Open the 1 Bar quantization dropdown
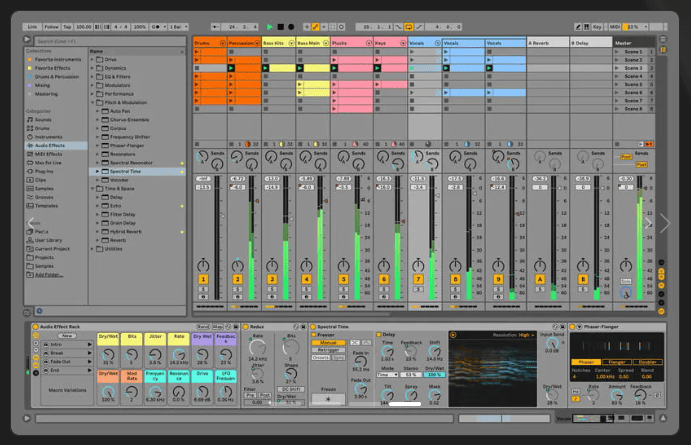The width and height of the screenshot is (691, 445). [x=178, y=27]
